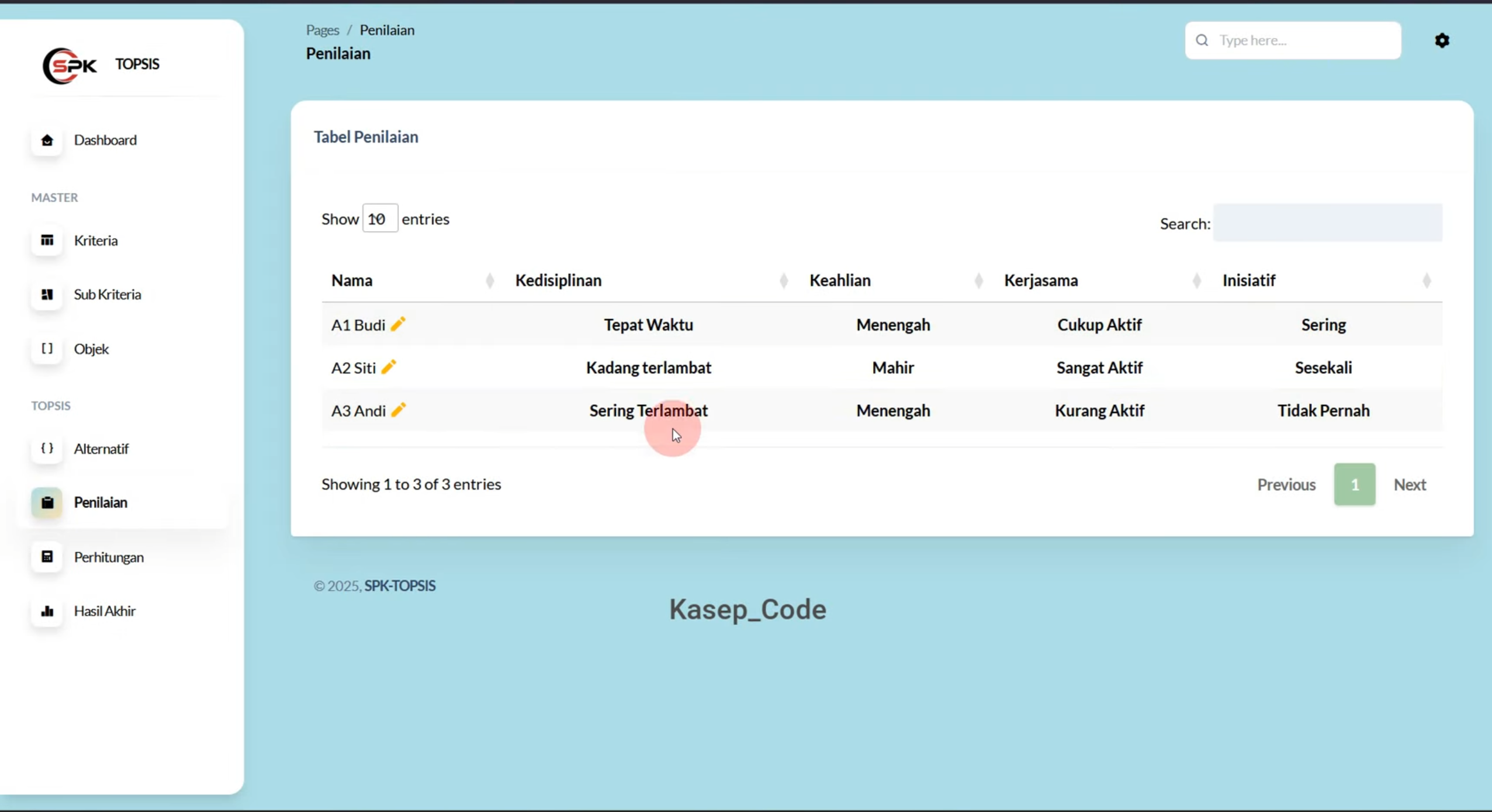The height and width of the screenshot is (812, 1492).
Task: Click the Alternatif curly braces icon
Action: [47, 449]
